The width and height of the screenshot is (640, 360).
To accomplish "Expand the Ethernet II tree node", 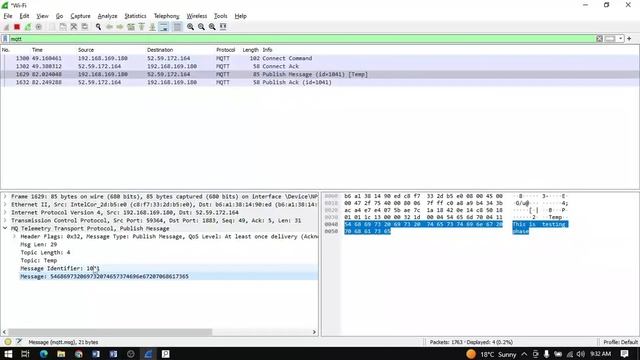I will point(5,204).
